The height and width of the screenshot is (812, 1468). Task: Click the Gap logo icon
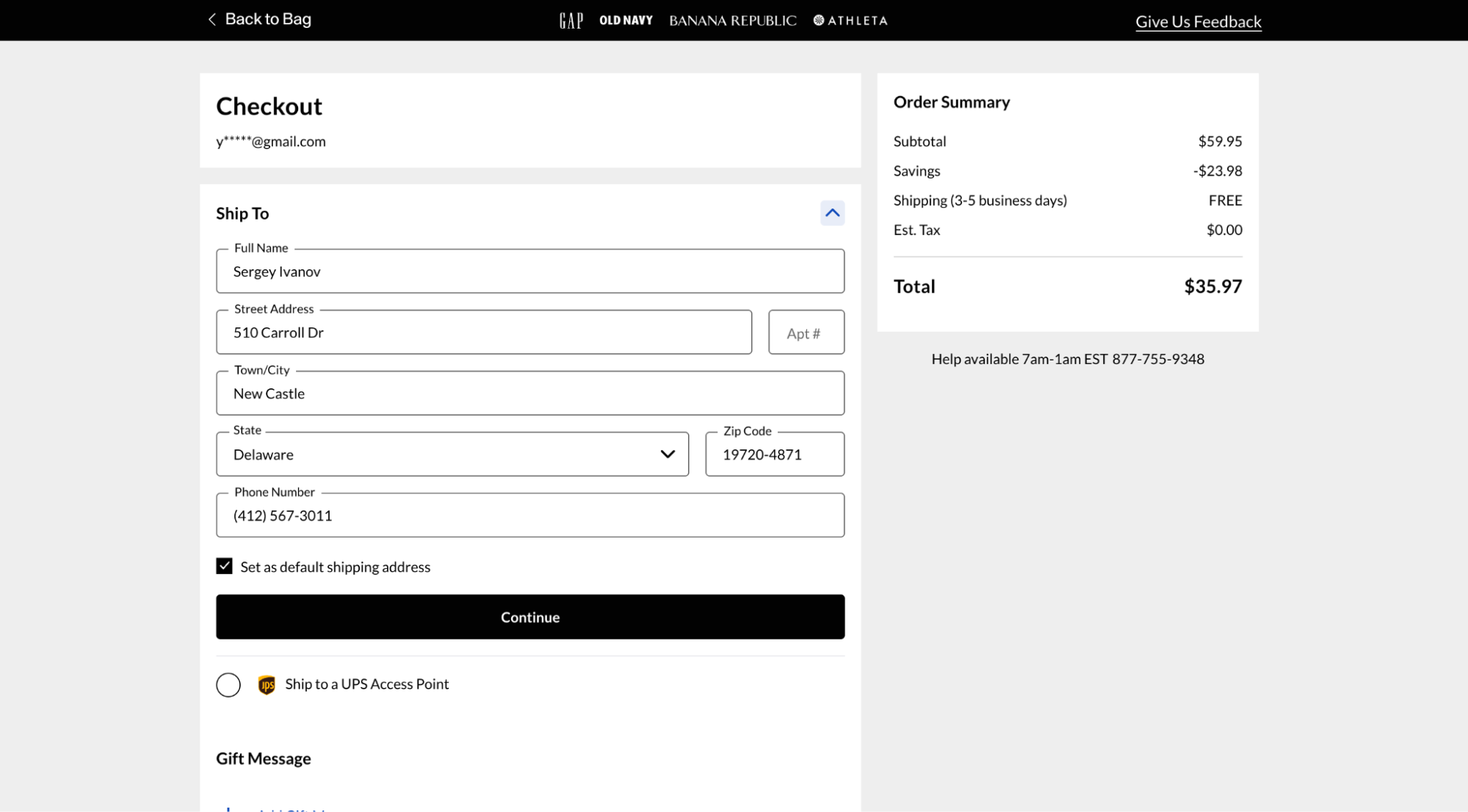point(571,21)
